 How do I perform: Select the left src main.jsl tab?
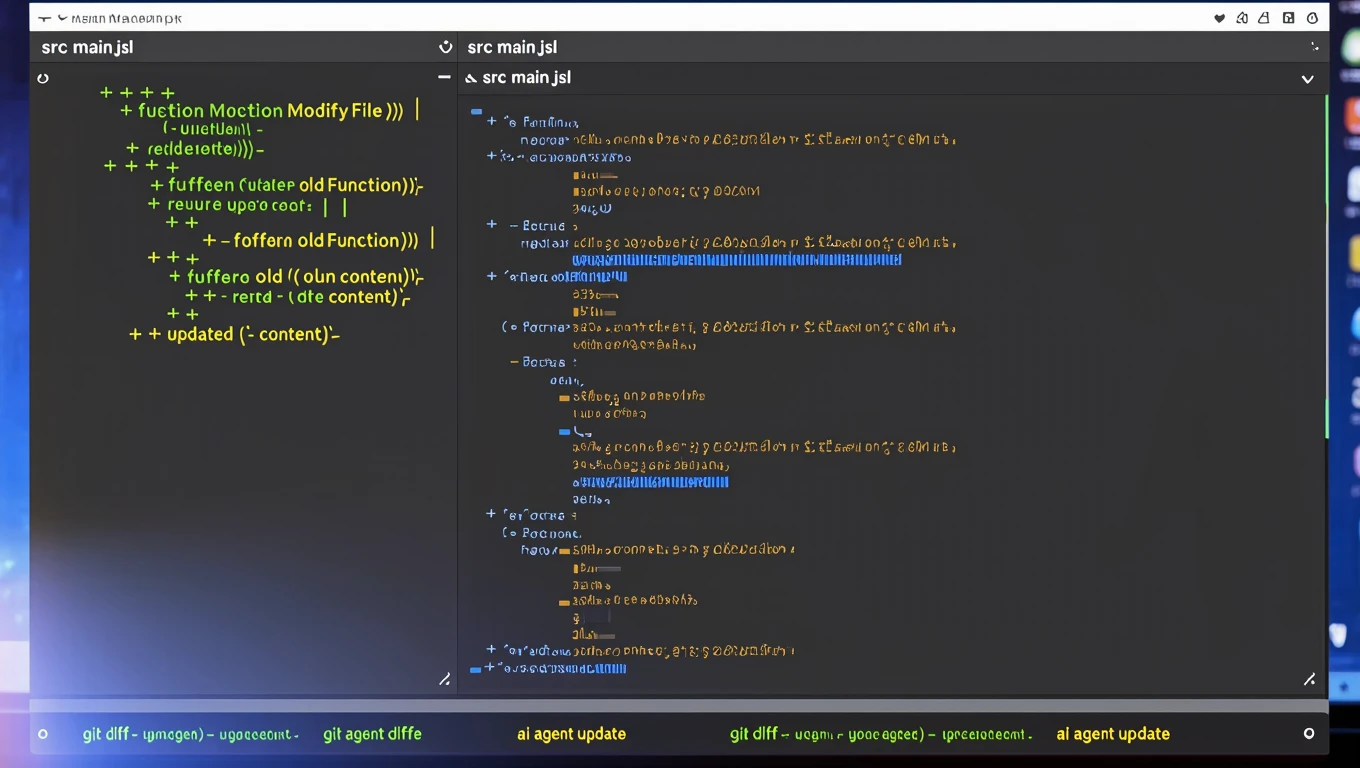pos(87,47)
